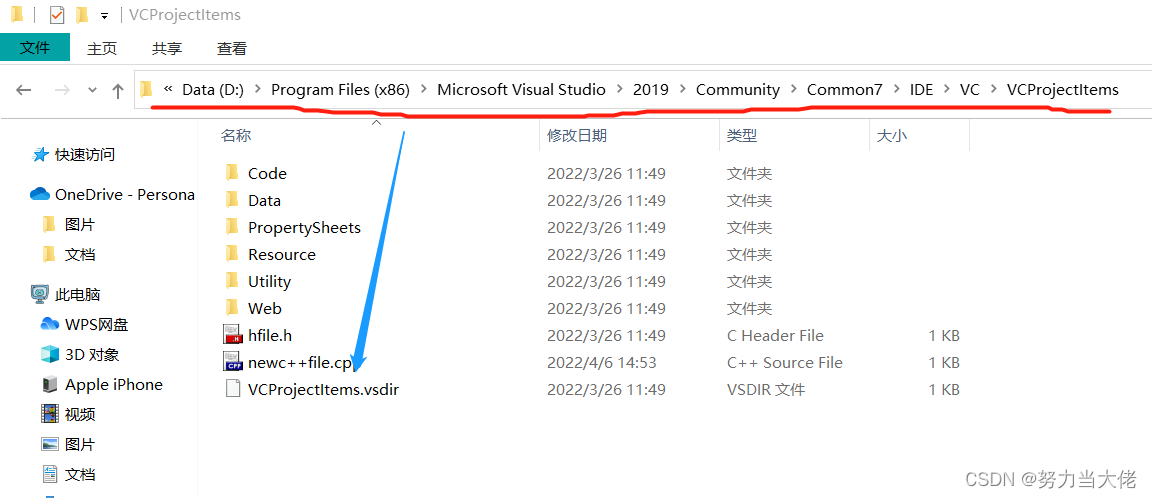Click the New Folder quick access icon
This screenshot has width=1152, height=498.
coord(82,14)
